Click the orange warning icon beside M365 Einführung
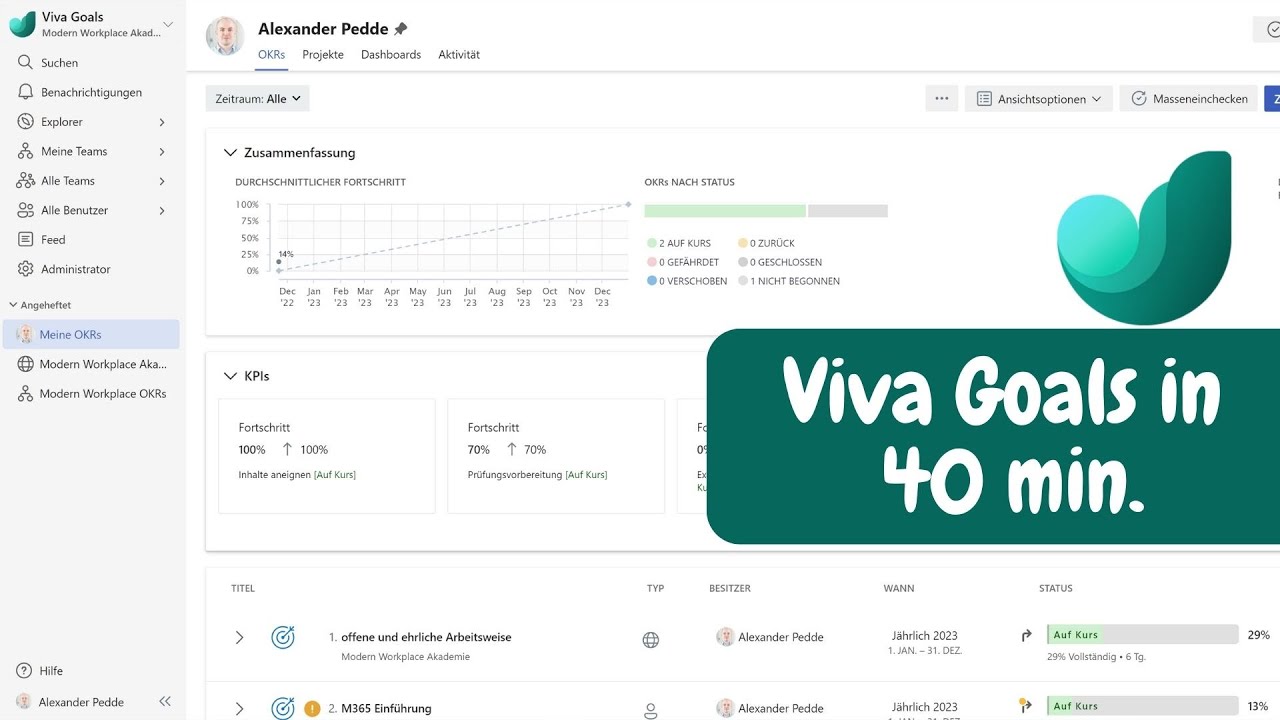The width and height of the screenshot is (1280, 720). coord(312,708)
